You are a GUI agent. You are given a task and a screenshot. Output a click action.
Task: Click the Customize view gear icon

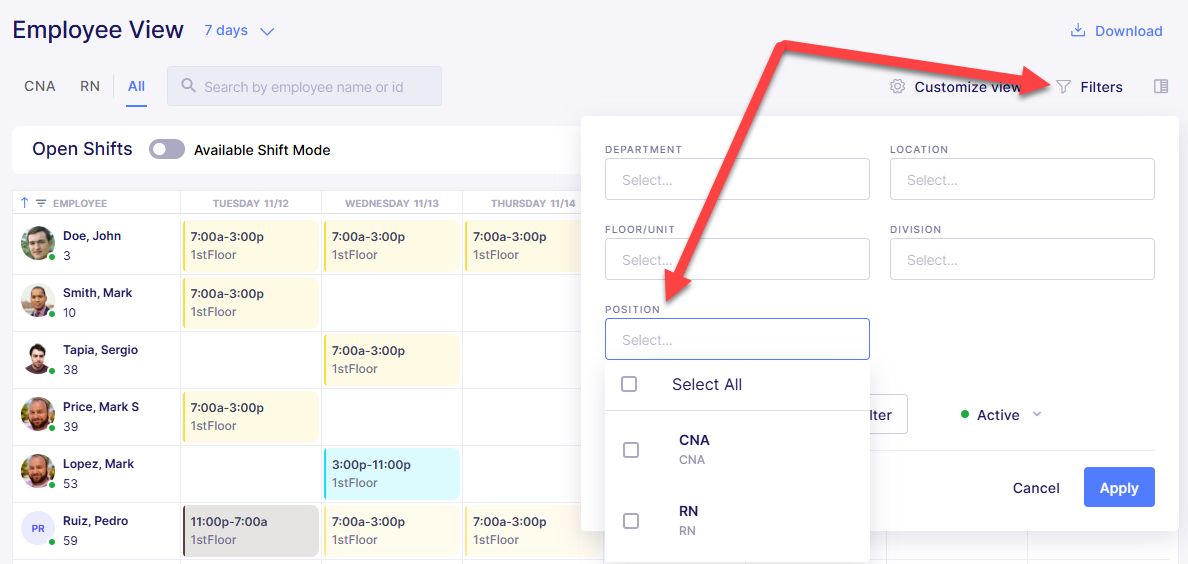point(898,86)
